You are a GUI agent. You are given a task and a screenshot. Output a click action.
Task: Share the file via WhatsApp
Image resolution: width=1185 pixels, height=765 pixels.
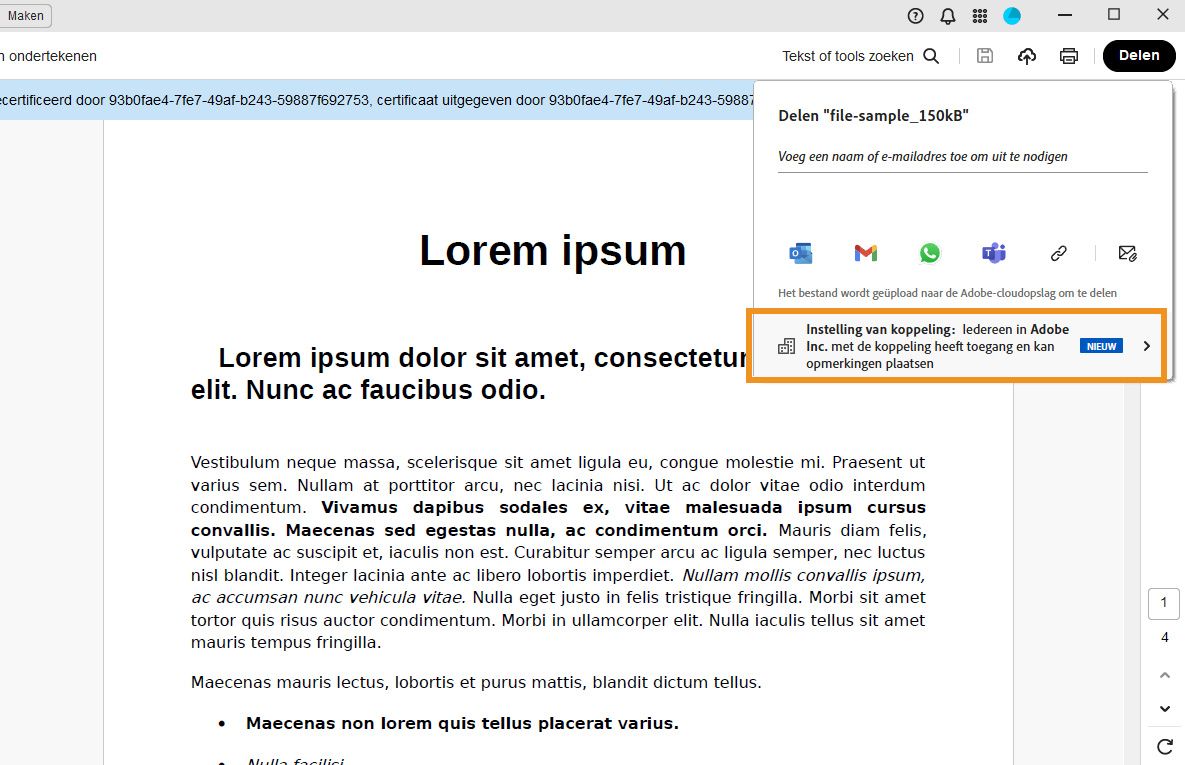click(929, 253)
